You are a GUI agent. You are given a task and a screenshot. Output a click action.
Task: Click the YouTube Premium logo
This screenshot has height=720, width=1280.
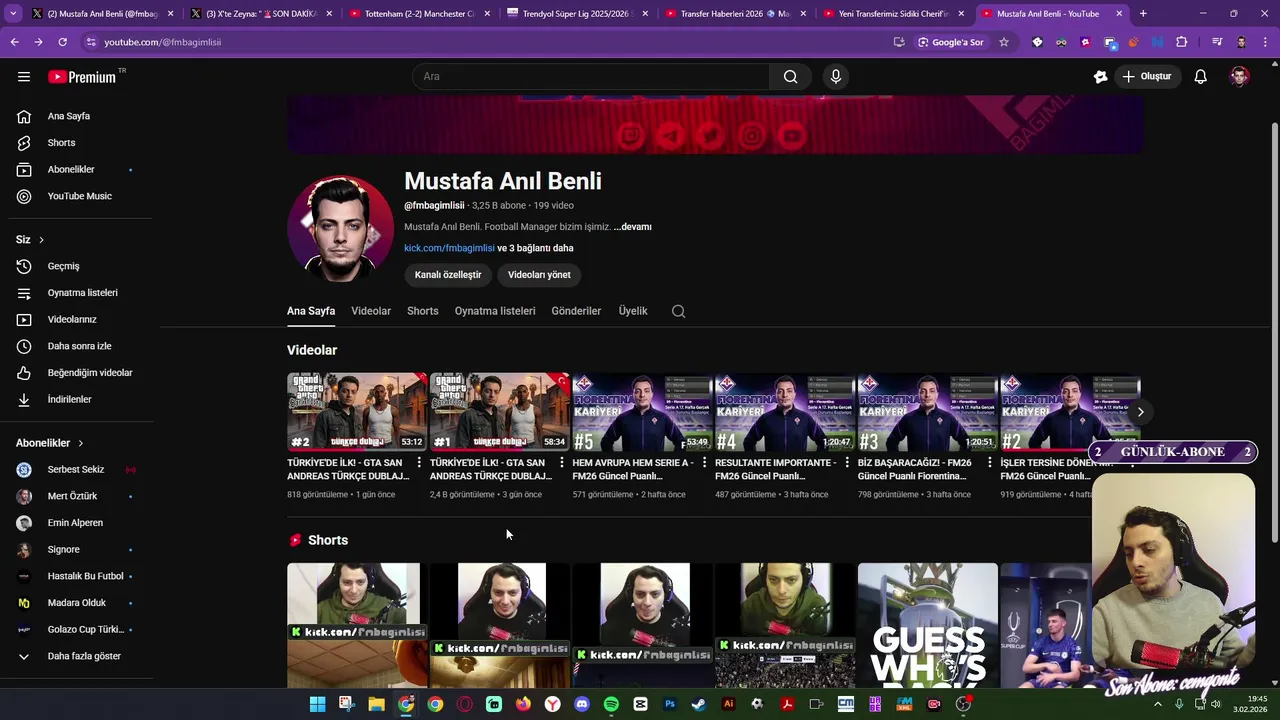(82, 77)
